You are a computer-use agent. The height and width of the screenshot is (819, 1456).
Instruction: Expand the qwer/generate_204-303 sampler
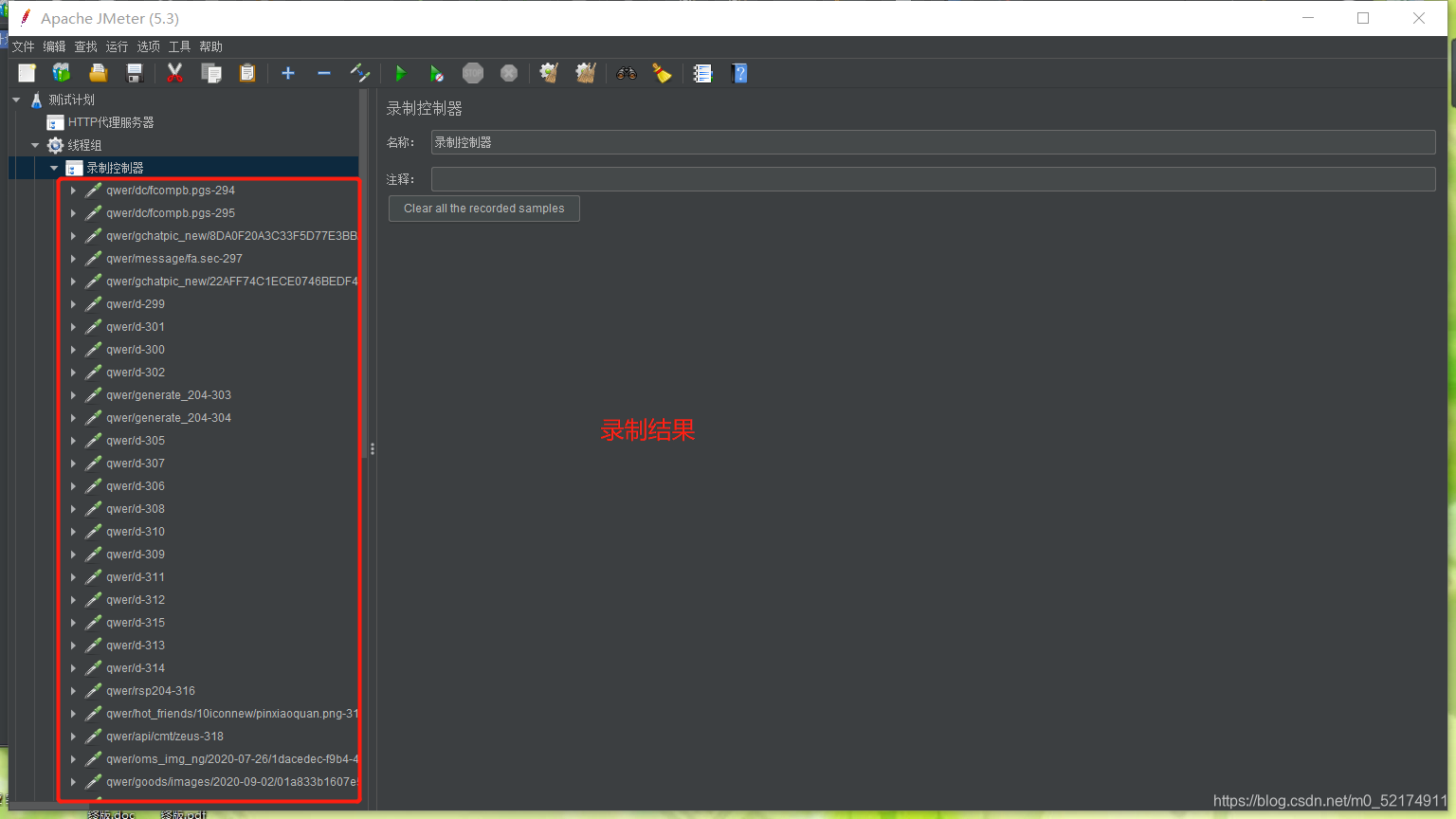pos(73,395)
